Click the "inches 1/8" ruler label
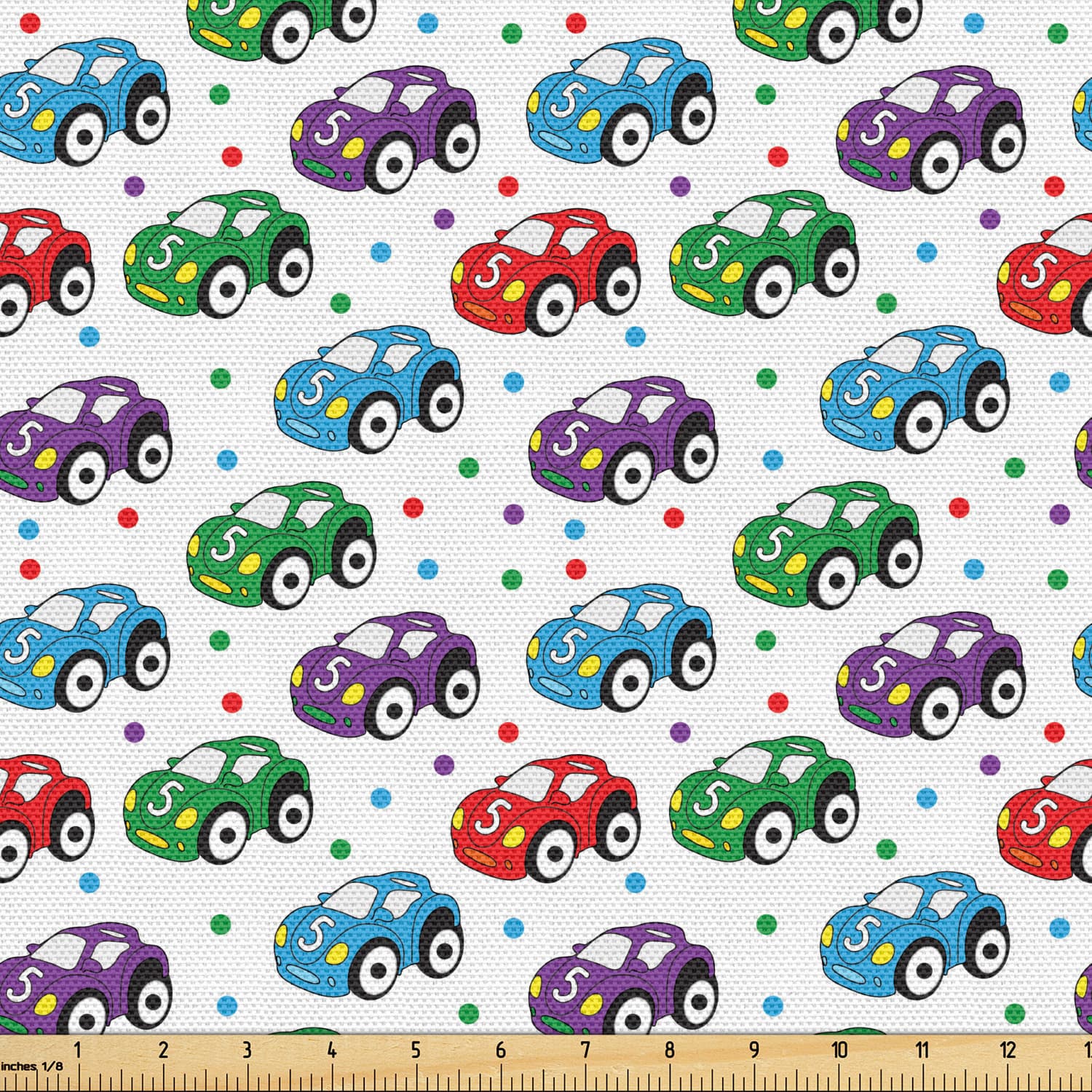The height and width of the screenshot is (1092, 1092). (x=32, y=1066)
